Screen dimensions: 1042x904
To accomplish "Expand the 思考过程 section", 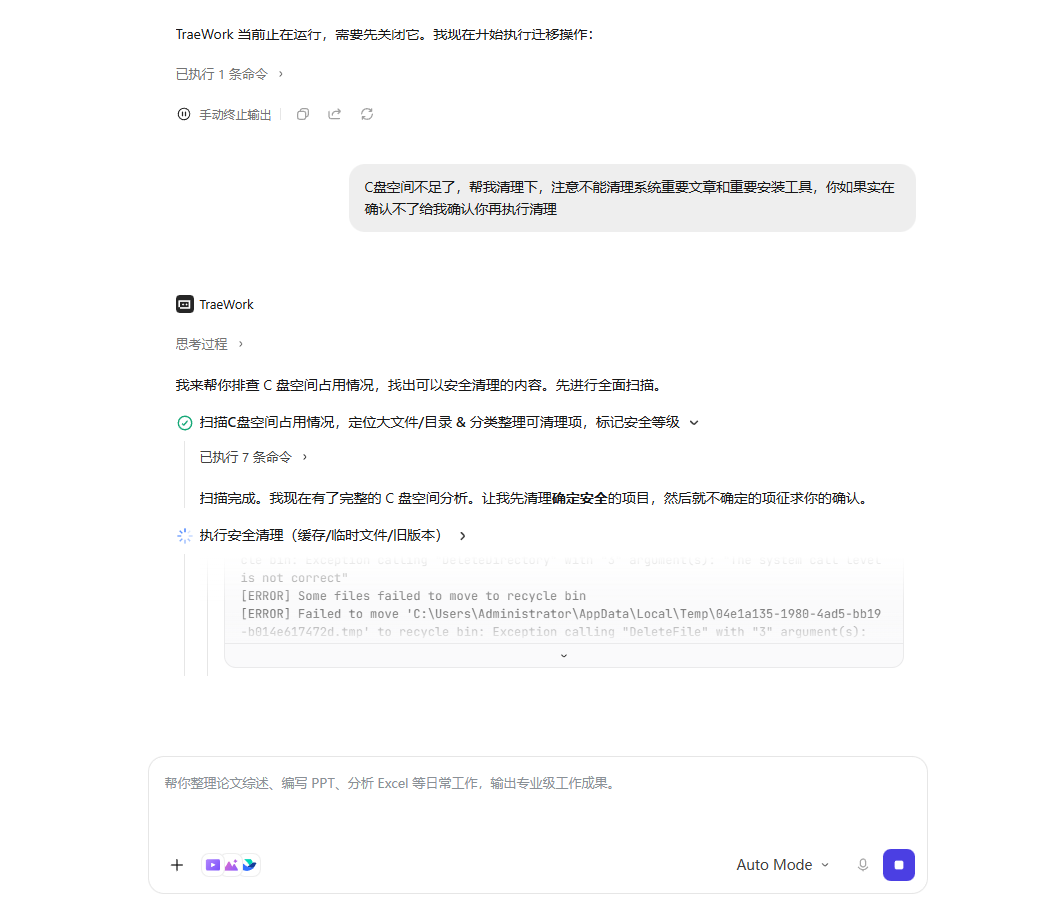I will [209, 344].
